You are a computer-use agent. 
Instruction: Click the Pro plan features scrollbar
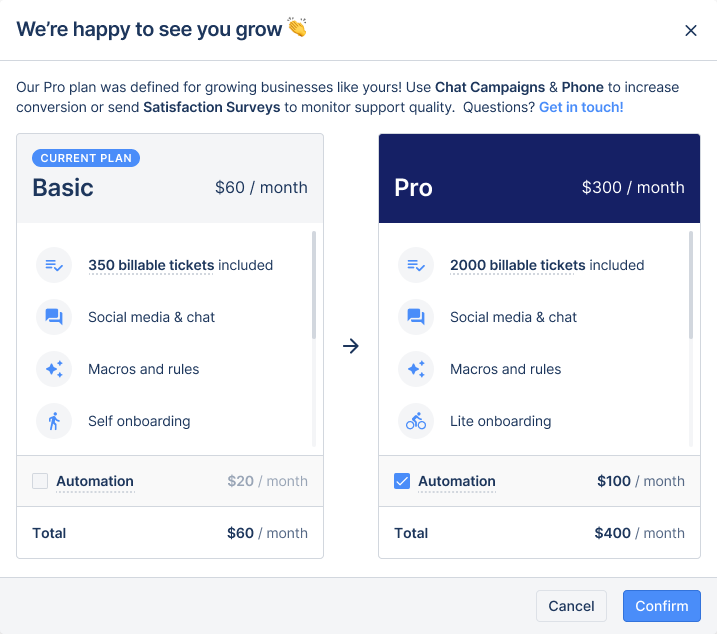[x=690, y=285]
